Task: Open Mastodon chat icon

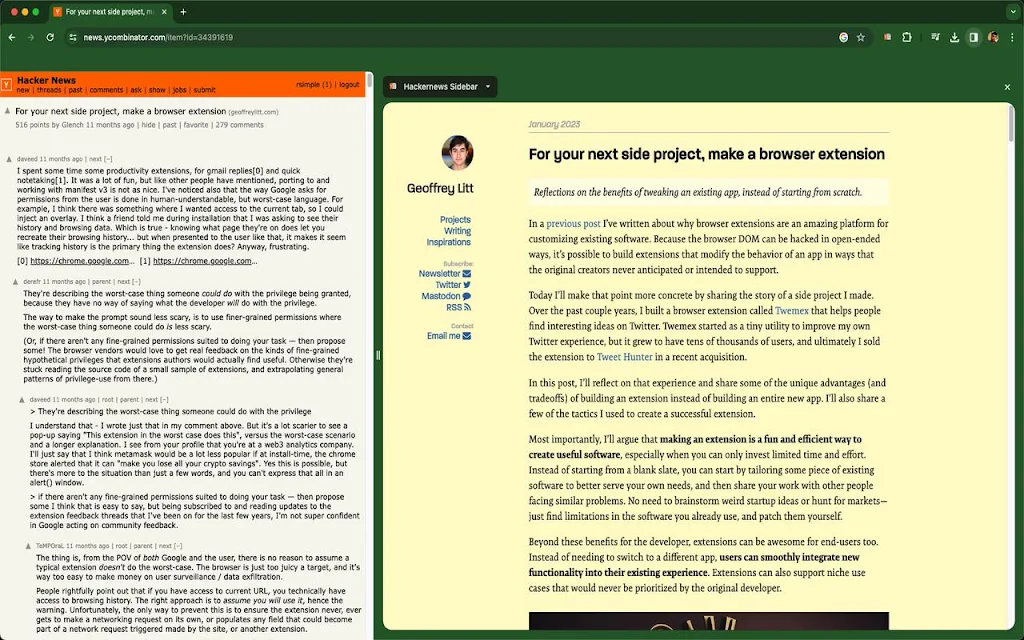Action: [x=466, y=296]
